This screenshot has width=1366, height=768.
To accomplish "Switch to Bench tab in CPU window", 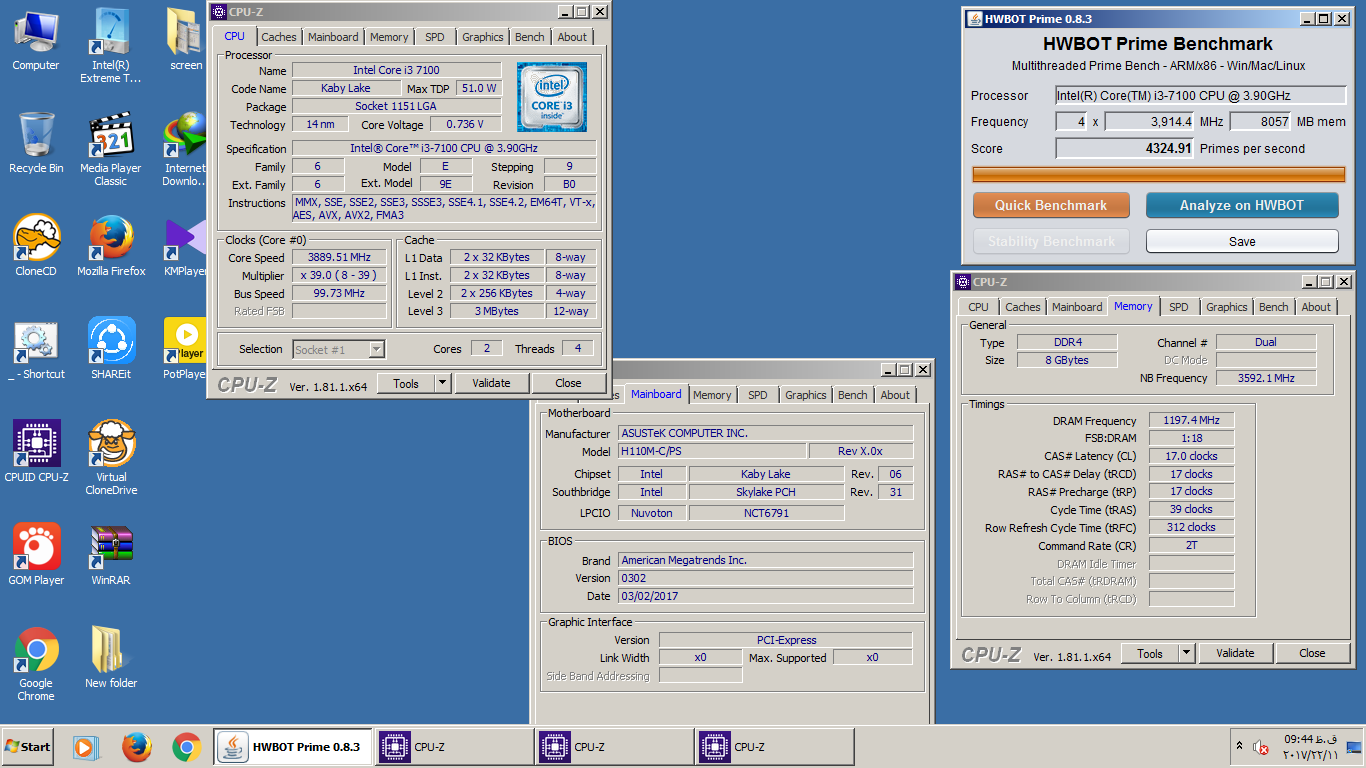I will (x=530, y=37).
